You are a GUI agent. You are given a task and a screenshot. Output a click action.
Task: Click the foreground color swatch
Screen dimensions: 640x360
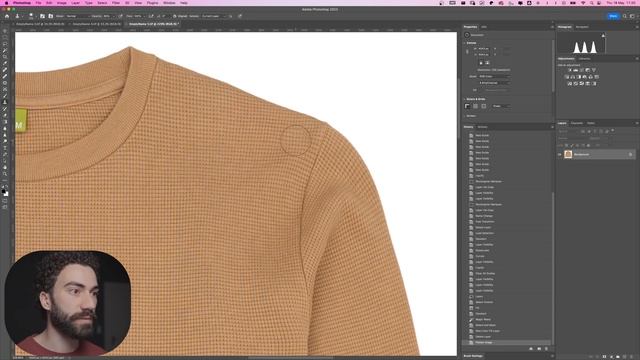4,191
